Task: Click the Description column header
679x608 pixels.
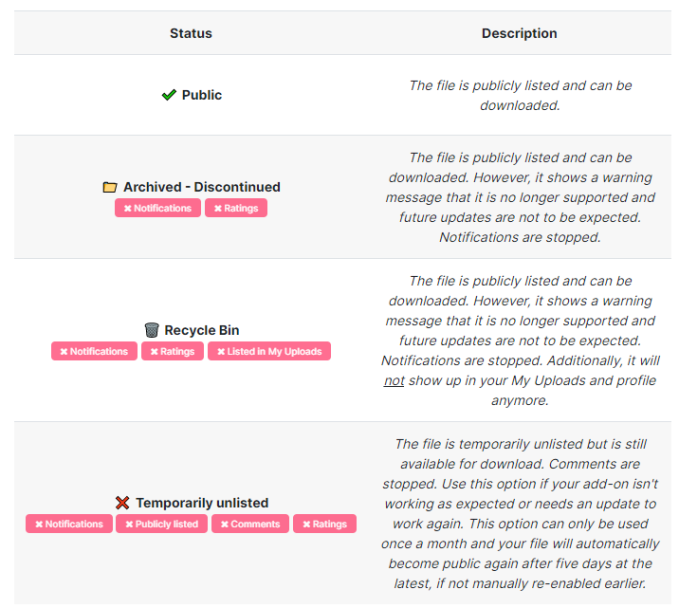Action: [x=519, y=33]
